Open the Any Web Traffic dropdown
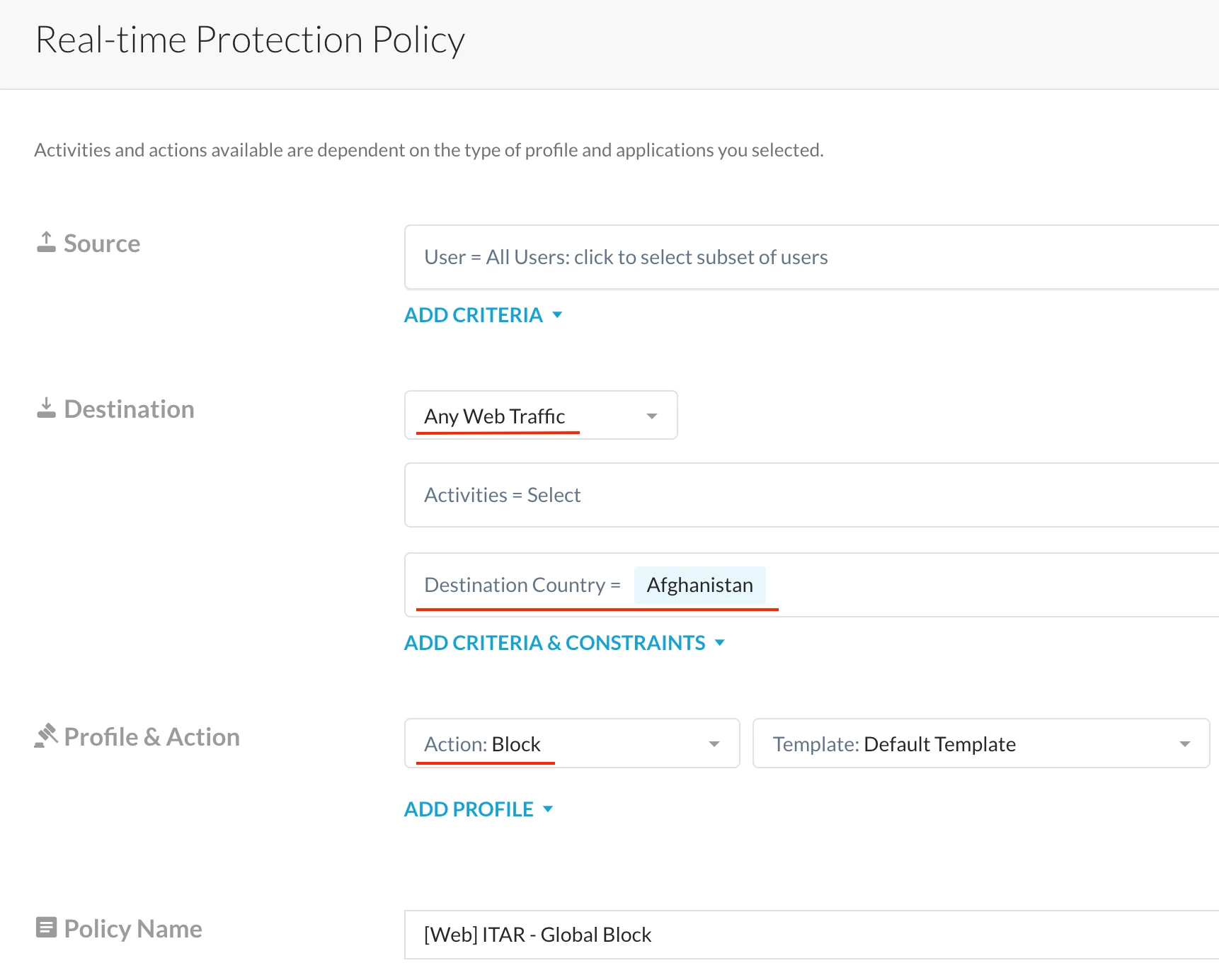Image resolution: width=1219 pixels, height=980 pixels. pyautogui.click(x=540, y=416)
